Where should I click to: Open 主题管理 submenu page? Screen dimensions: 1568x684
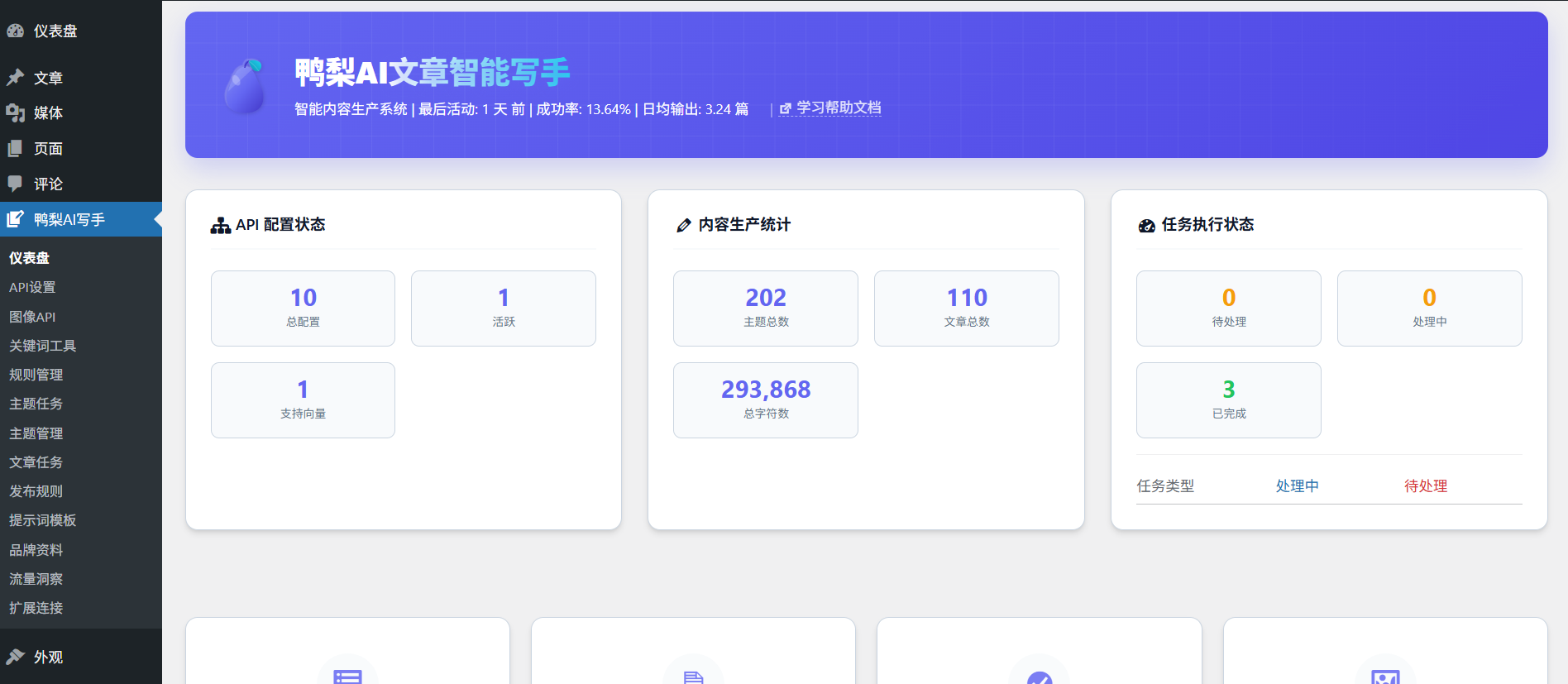81,433
